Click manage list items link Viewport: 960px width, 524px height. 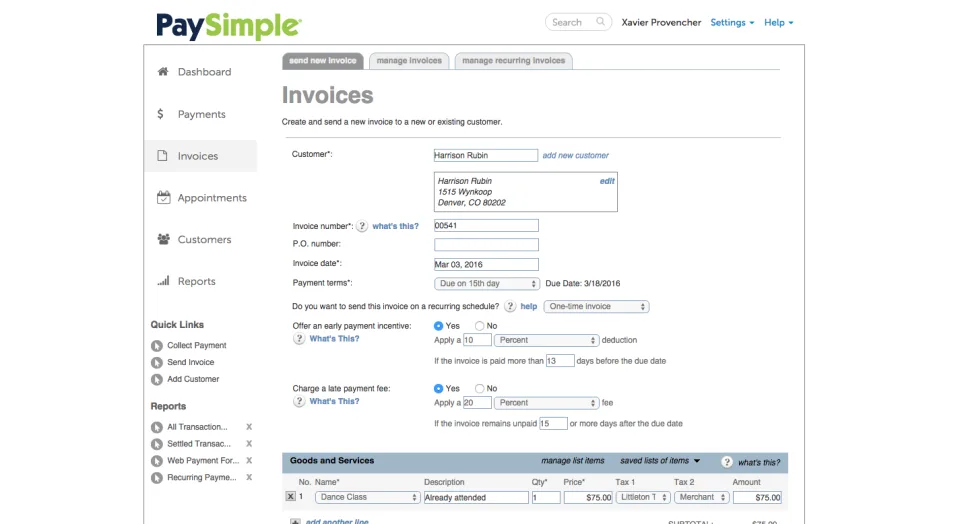coord(572,460)
